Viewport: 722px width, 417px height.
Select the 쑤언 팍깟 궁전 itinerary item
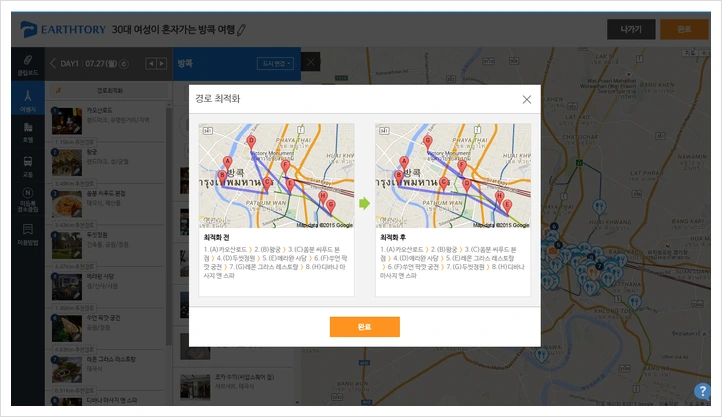(107, 327)
